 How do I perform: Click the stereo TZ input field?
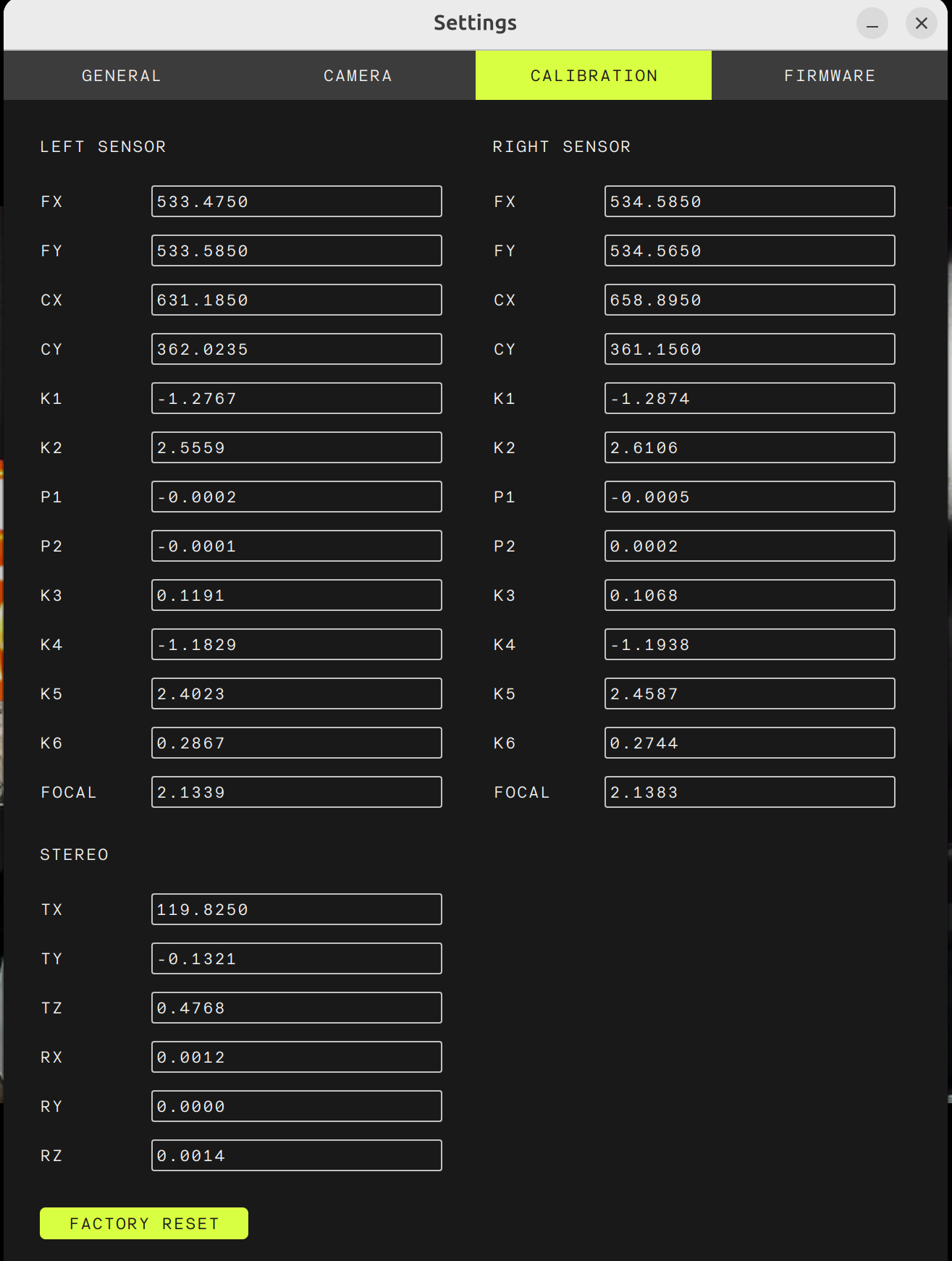coord(296,1008)
